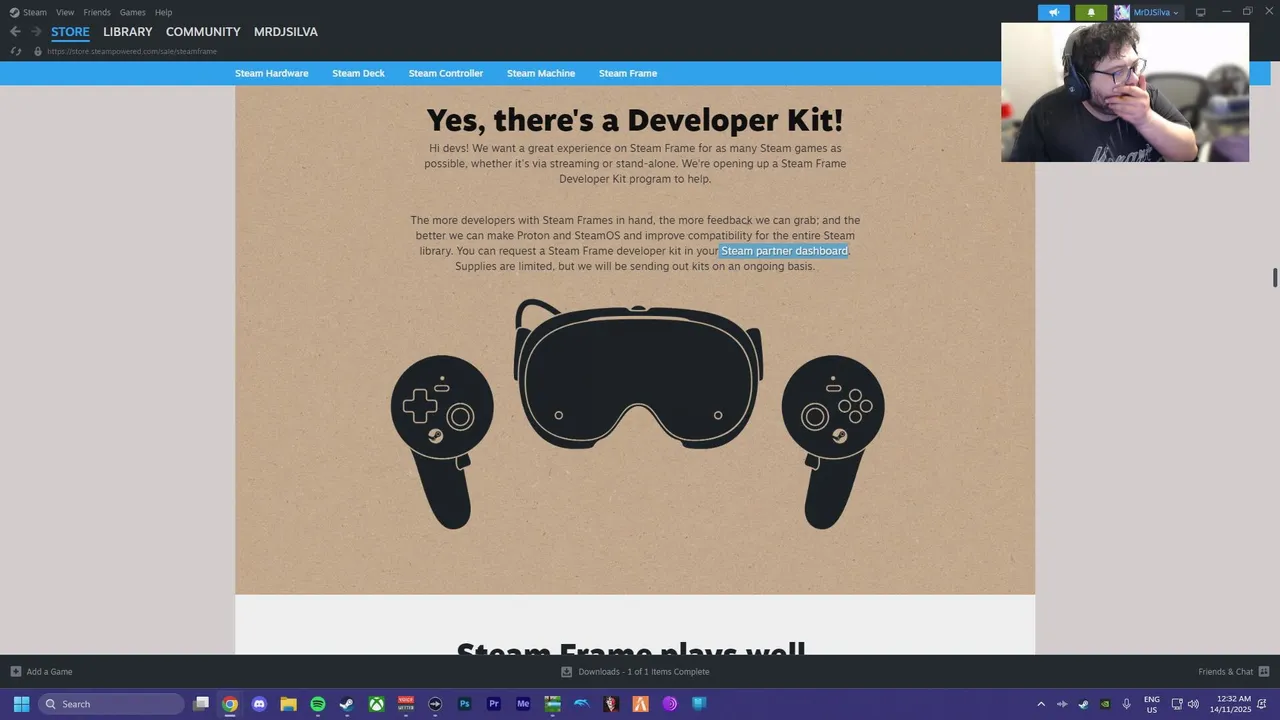Viewport: 1280px width, 720px height.
Task: Go forward with the forward arrow
Action: point(36,32)
